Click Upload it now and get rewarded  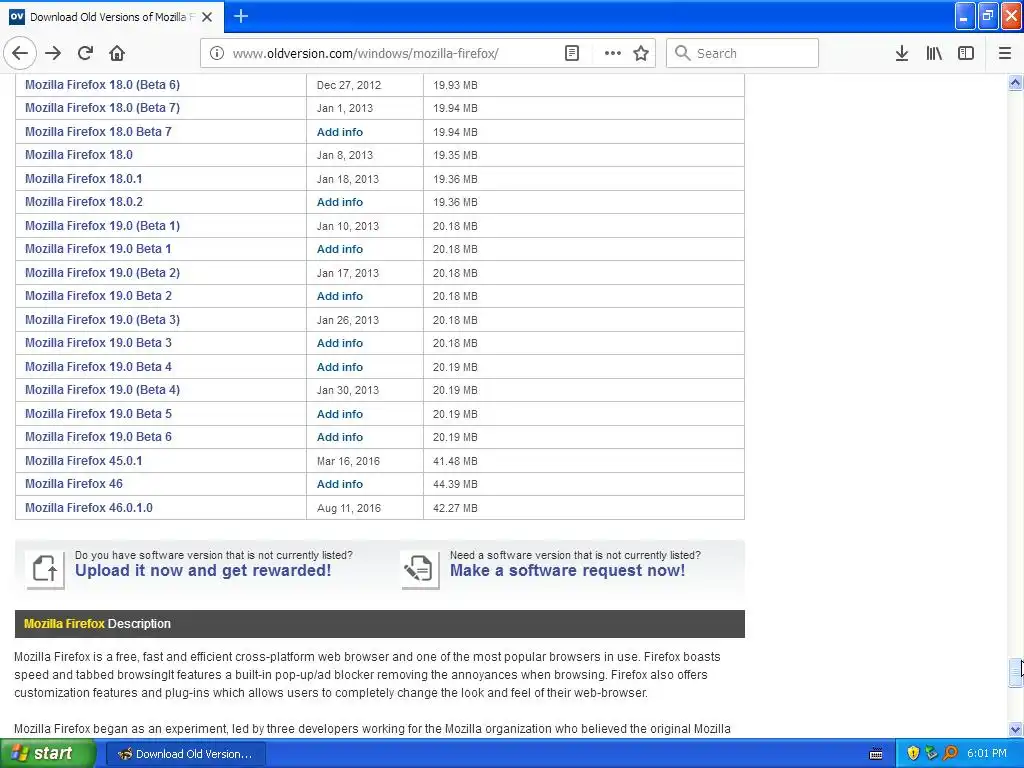point(203,571)
